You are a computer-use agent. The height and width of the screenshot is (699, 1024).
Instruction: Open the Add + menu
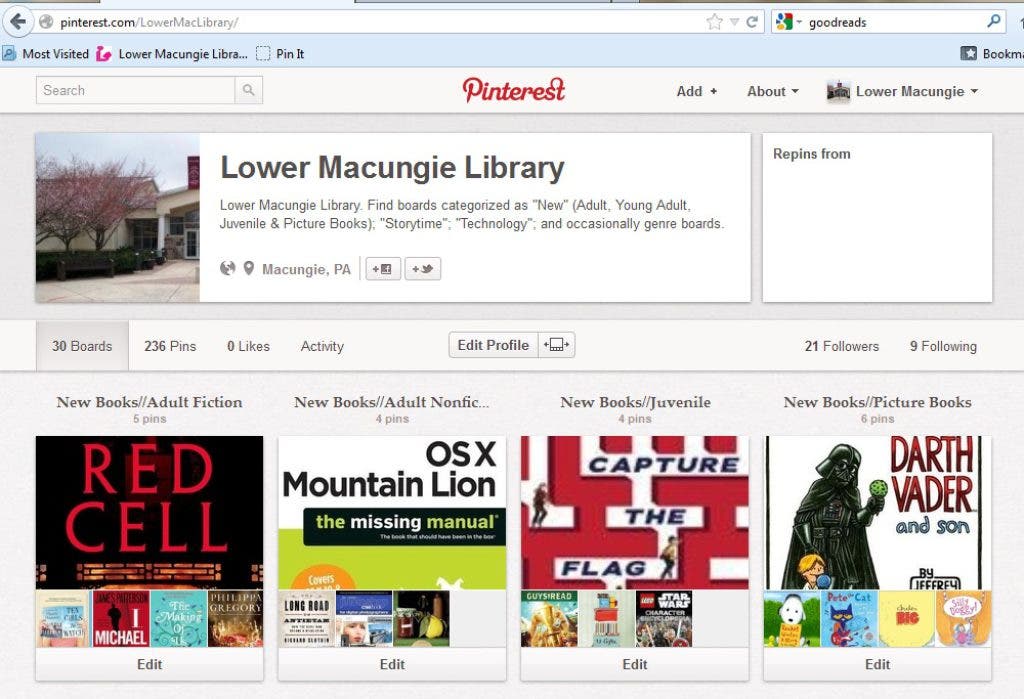[697, 91]
